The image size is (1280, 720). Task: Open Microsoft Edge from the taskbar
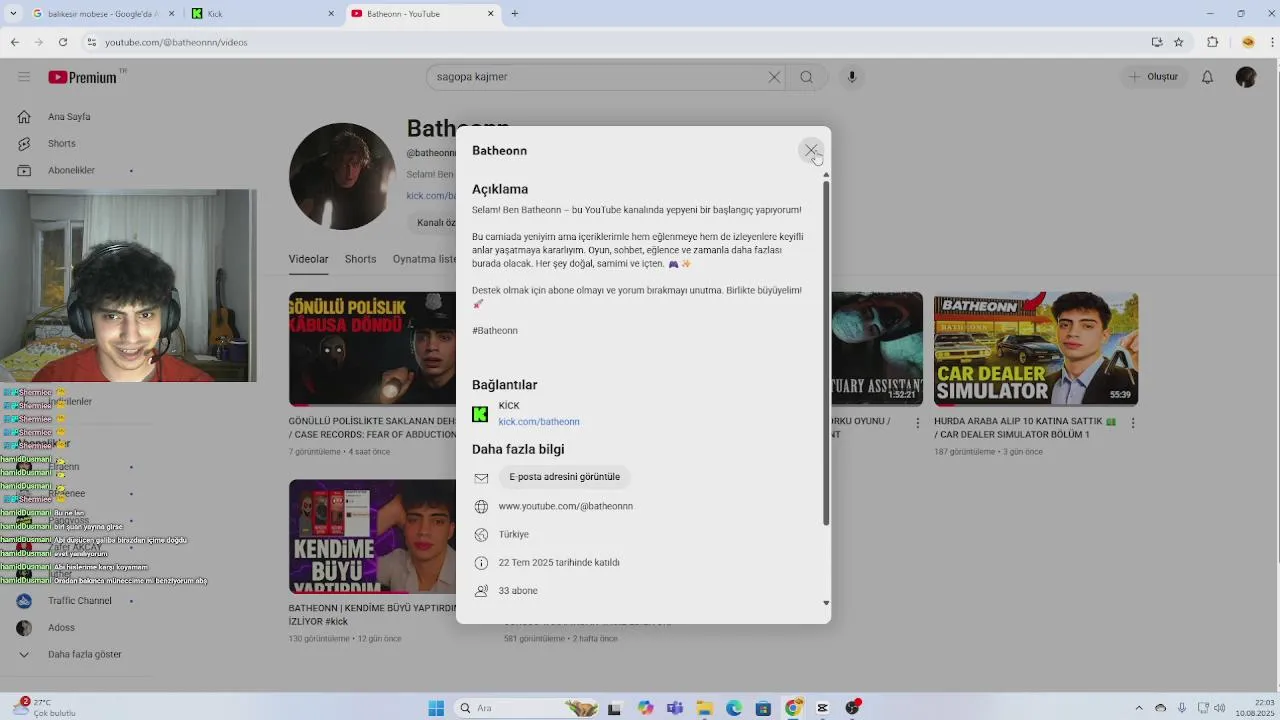[x=734, y=708]
